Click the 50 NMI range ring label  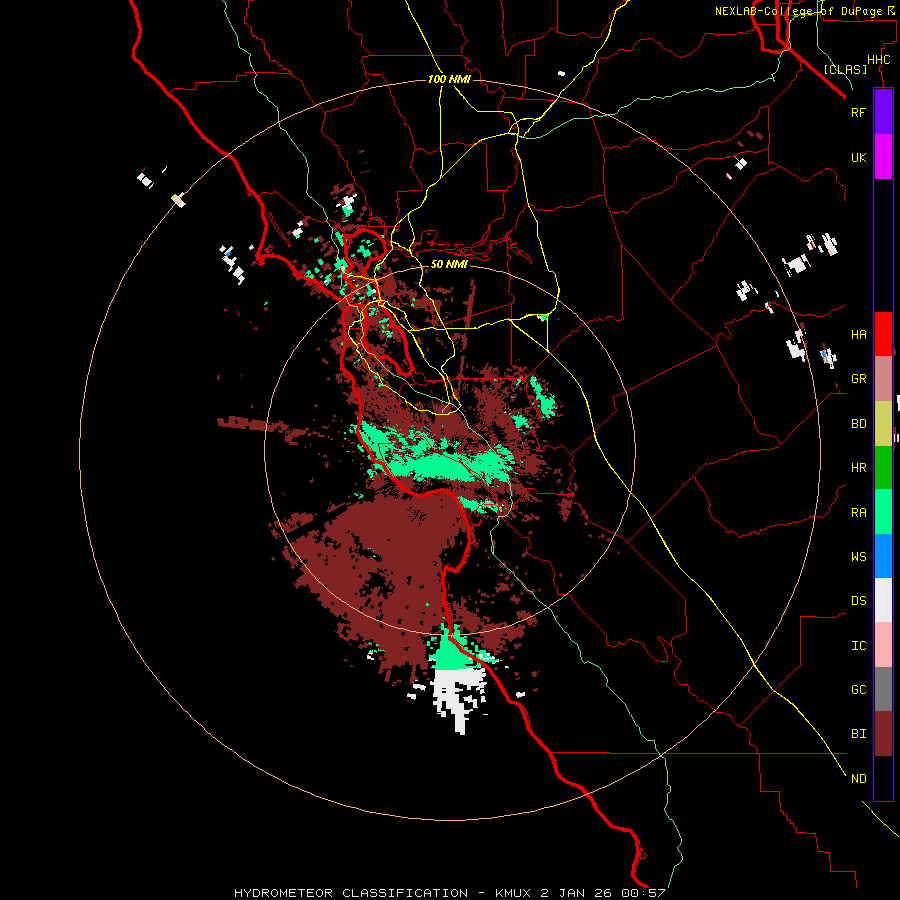[x=449, y=264]
